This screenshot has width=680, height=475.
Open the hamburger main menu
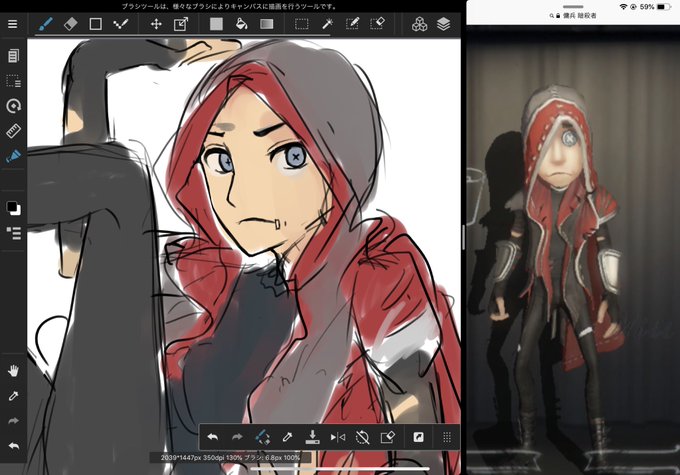(x=13, y=24)
